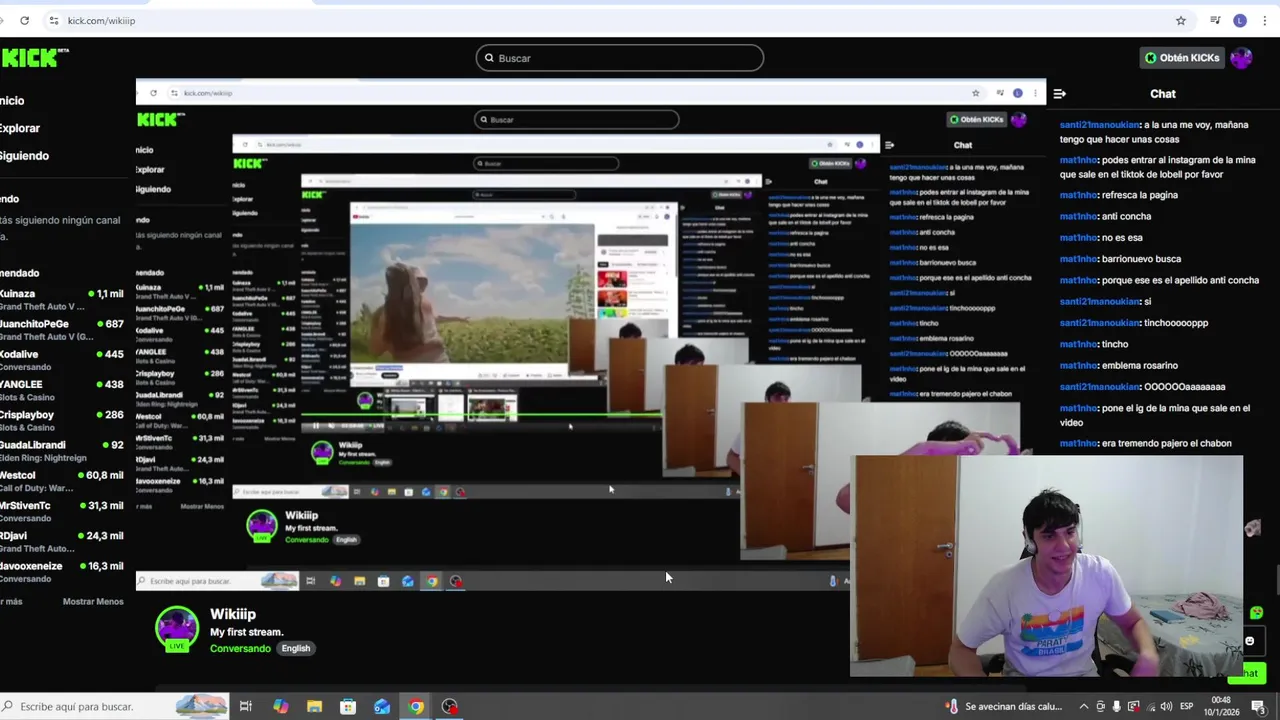Screen dimensions: 1280x720
Task: Click mat1nho in the 'era tremendo pajero' message
Action: coord(1079,444)
